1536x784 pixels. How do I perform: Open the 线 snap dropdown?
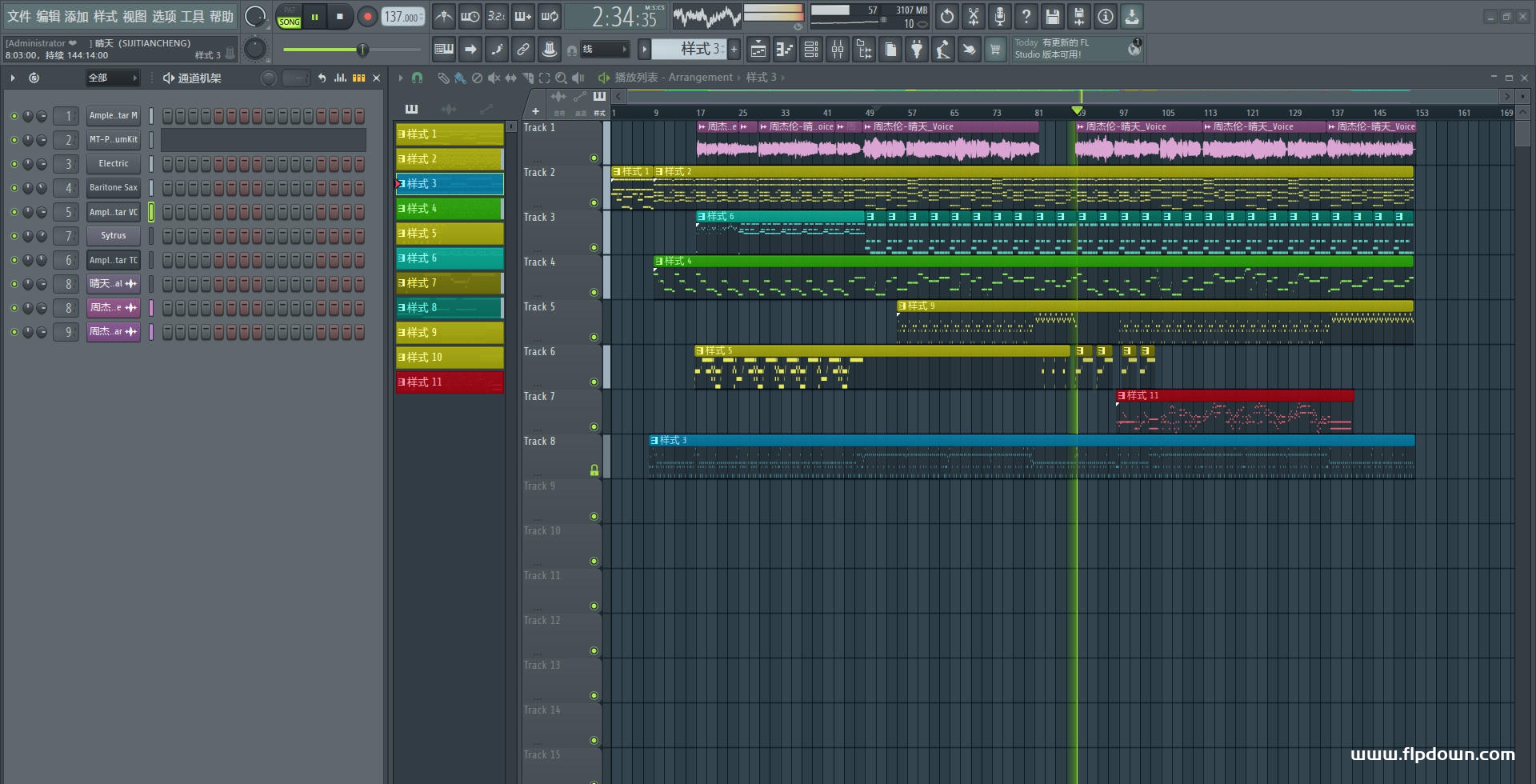pos(604,50)
